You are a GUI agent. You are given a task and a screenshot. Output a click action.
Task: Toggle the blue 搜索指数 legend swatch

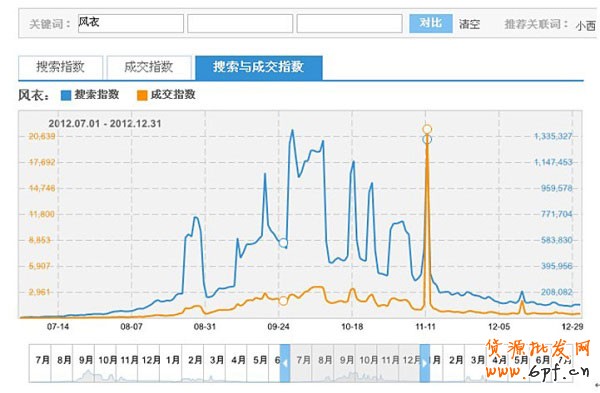coord(66,95)
